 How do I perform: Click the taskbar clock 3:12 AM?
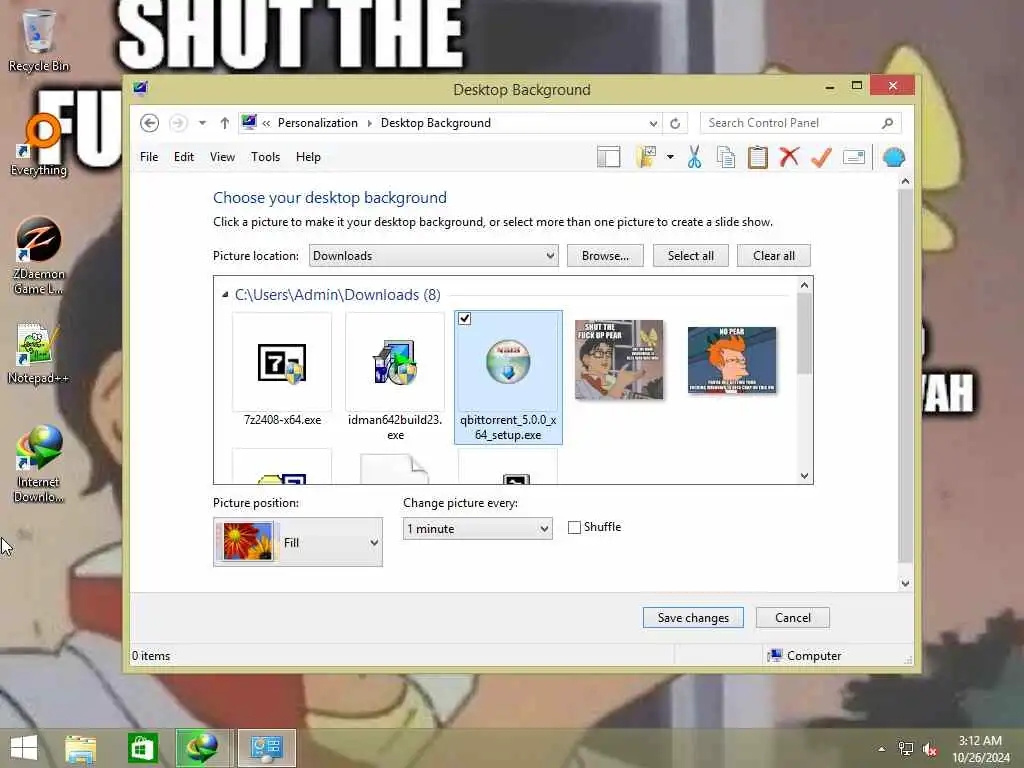tap(980, 741)
